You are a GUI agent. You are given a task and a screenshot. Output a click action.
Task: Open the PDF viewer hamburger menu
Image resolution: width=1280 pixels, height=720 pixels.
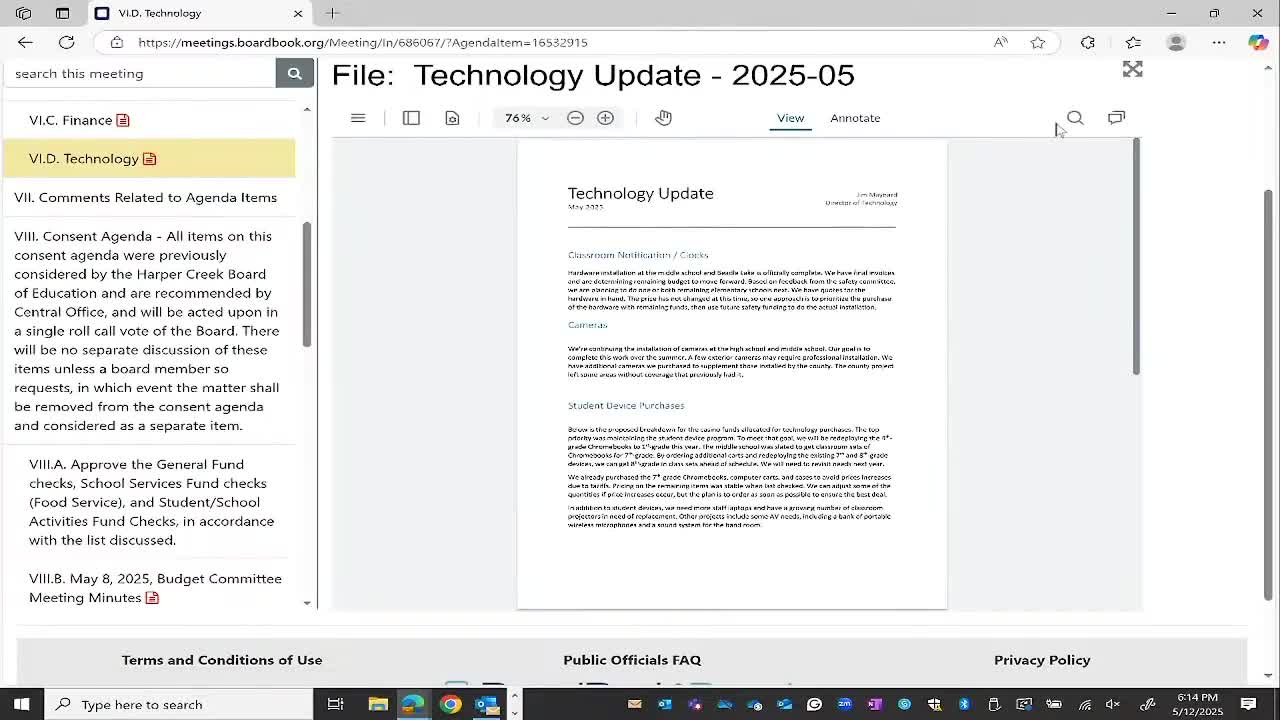(x=358, y=118)
